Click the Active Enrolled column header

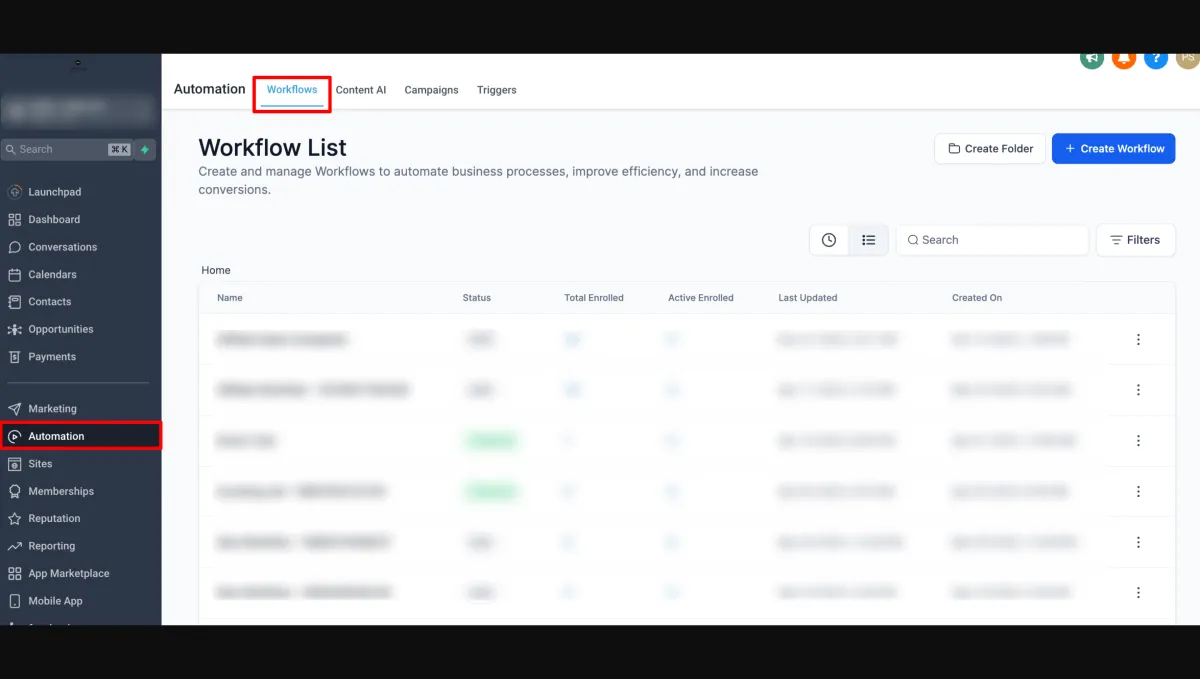(x=701, y=298)
